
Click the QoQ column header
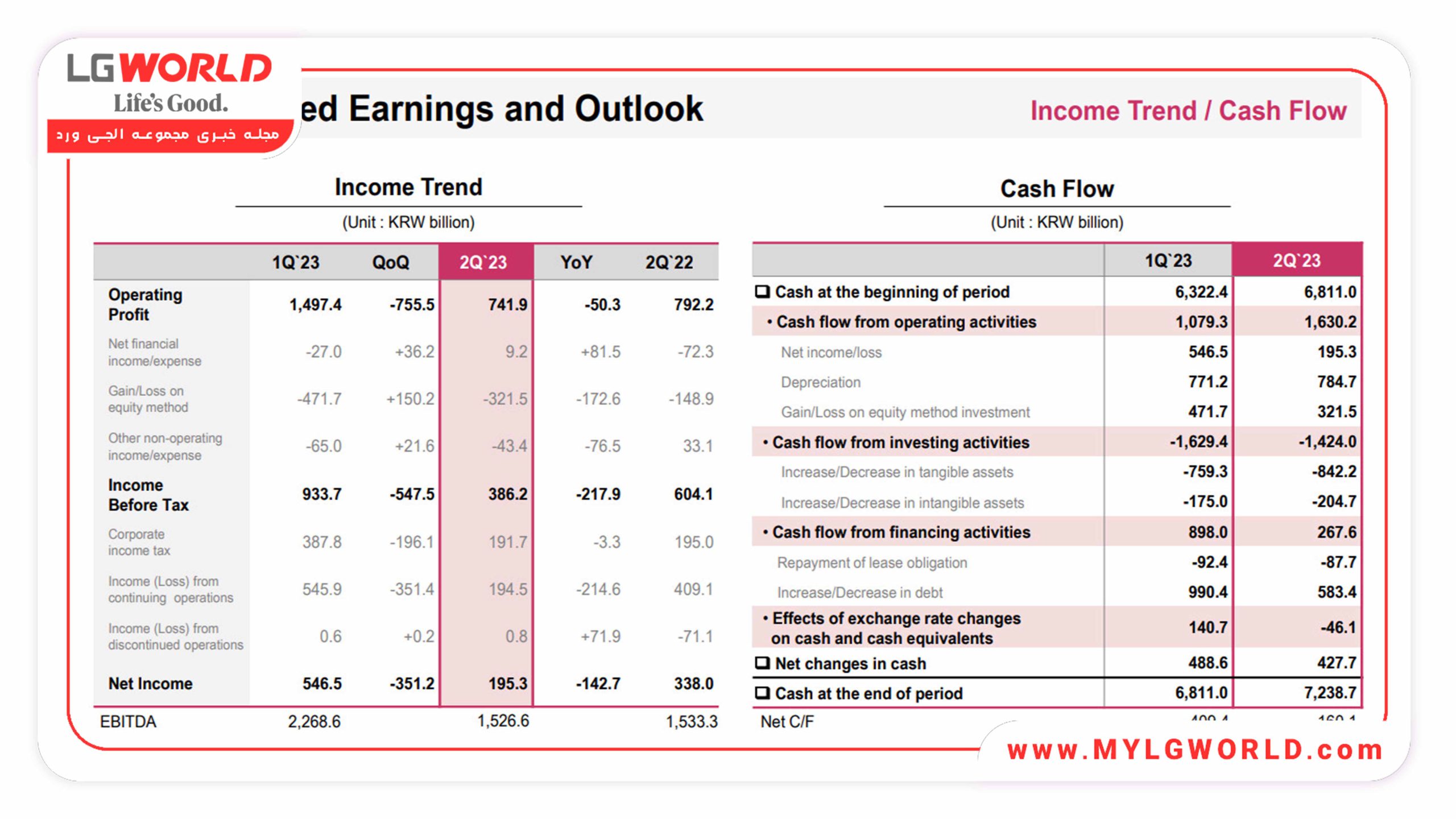390,262
